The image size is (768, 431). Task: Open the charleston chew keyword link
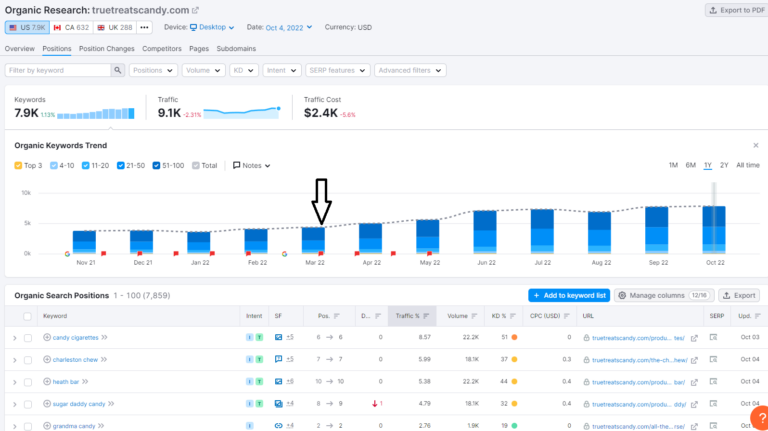coord(75,359)
